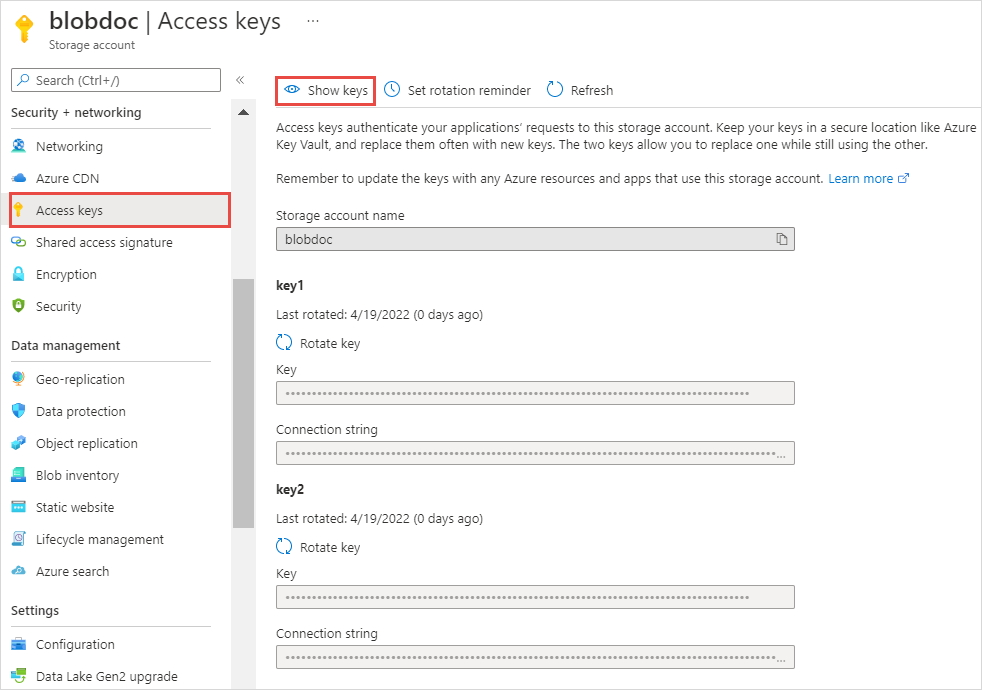Click the rotate icon under key1
The height and width of the screenshot is (690, 982).
(284, 342)
